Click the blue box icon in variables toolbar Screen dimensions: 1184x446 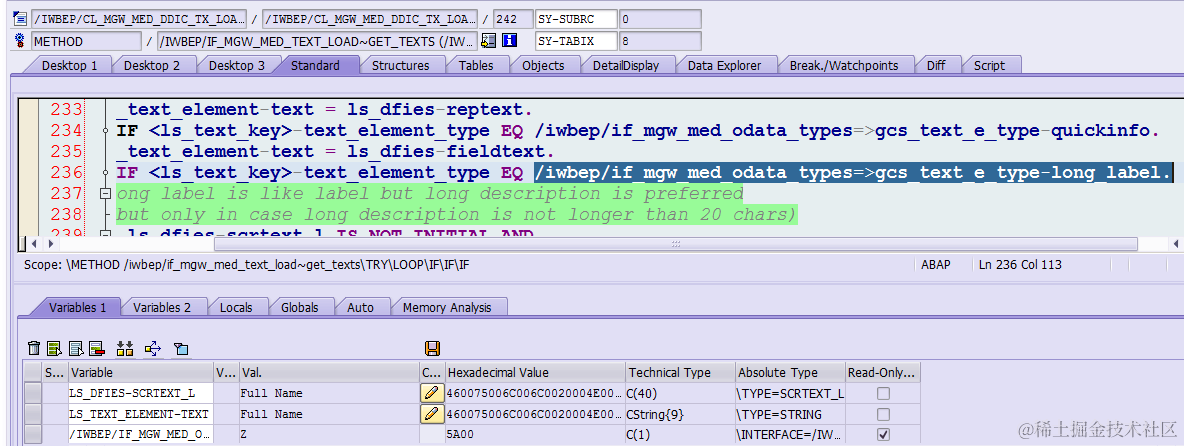pyautogui.click(x=181, y=348)
